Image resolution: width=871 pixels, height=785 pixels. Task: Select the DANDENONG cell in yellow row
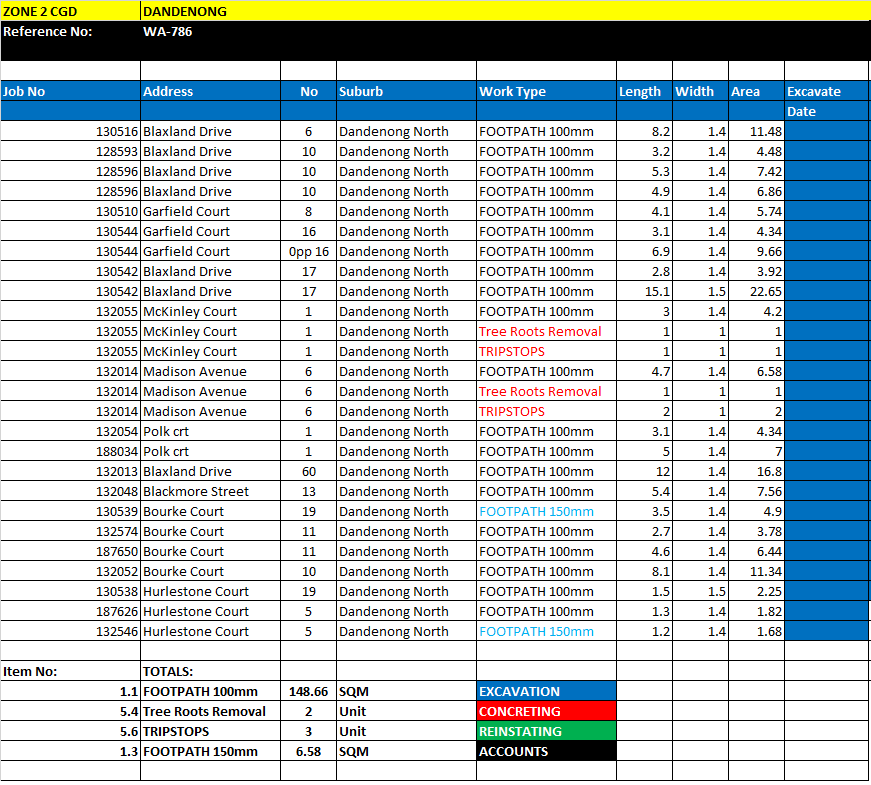click(x=210, y=11)
